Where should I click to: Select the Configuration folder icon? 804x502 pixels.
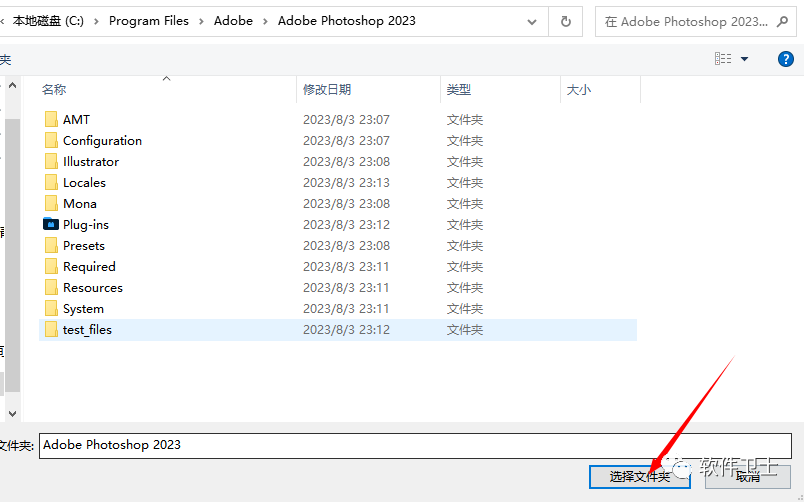[51, 140]
